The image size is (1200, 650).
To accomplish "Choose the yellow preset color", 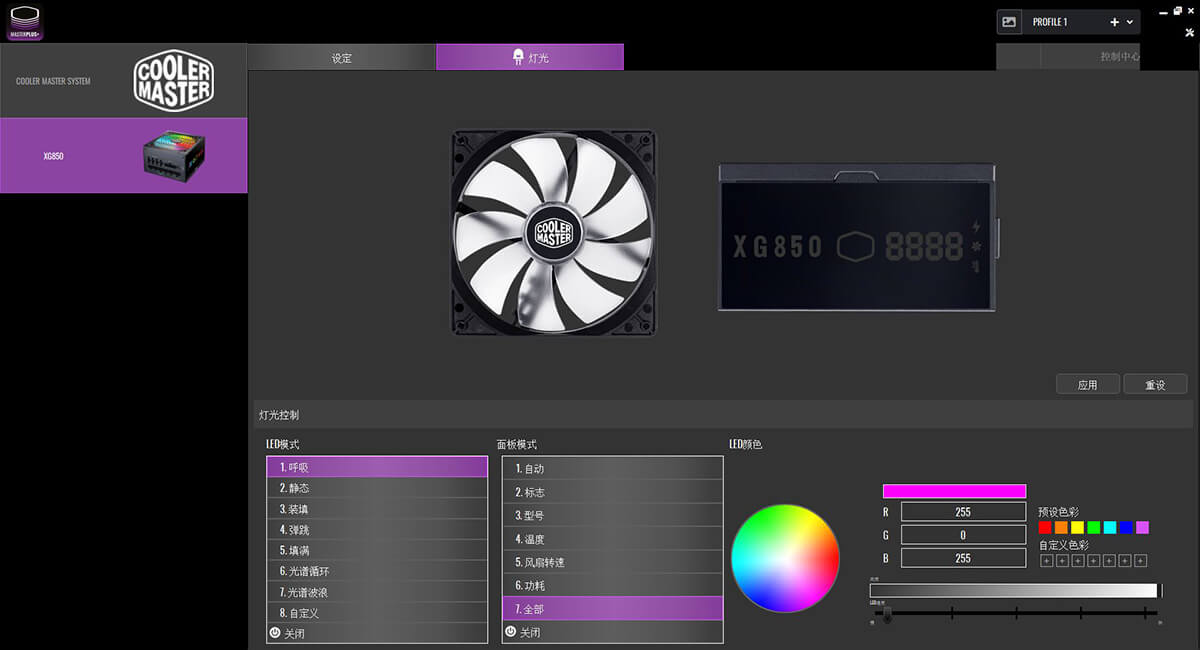I will coord(1077,527).
